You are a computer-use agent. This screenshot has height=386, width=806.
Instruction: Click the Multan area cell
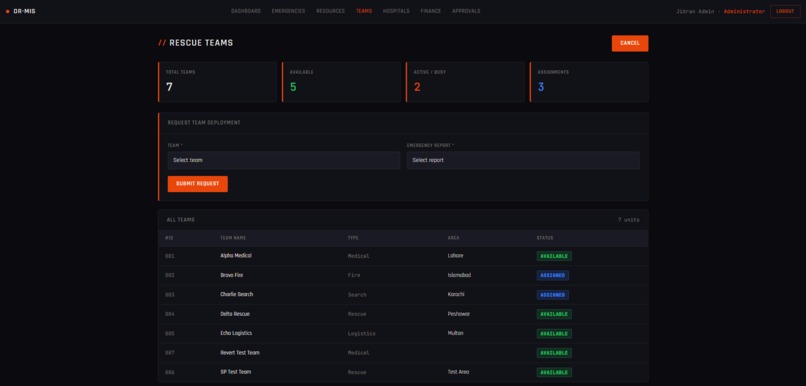click(455, 333)
